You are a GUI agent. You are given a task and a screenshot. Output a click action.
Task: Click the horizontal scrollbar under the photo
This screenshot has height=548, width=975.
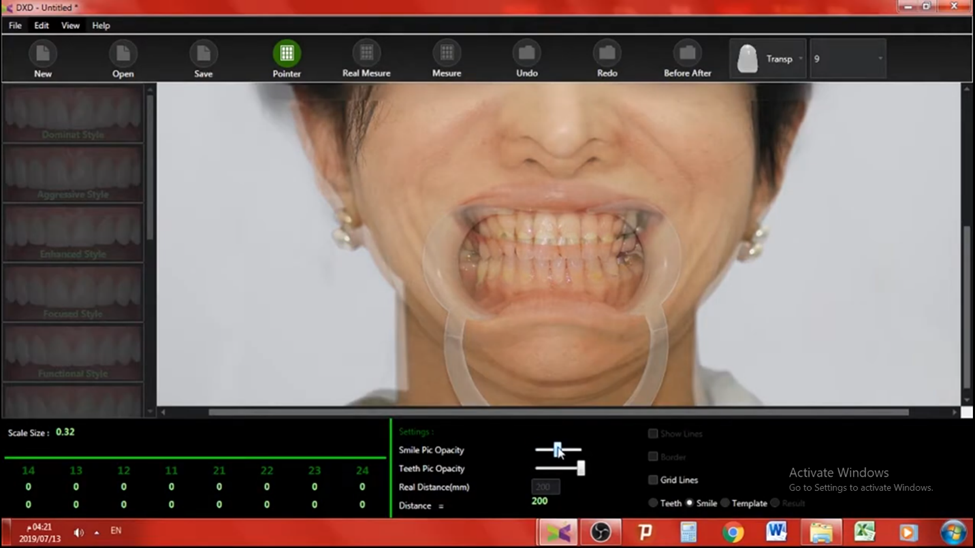[558, 412]
